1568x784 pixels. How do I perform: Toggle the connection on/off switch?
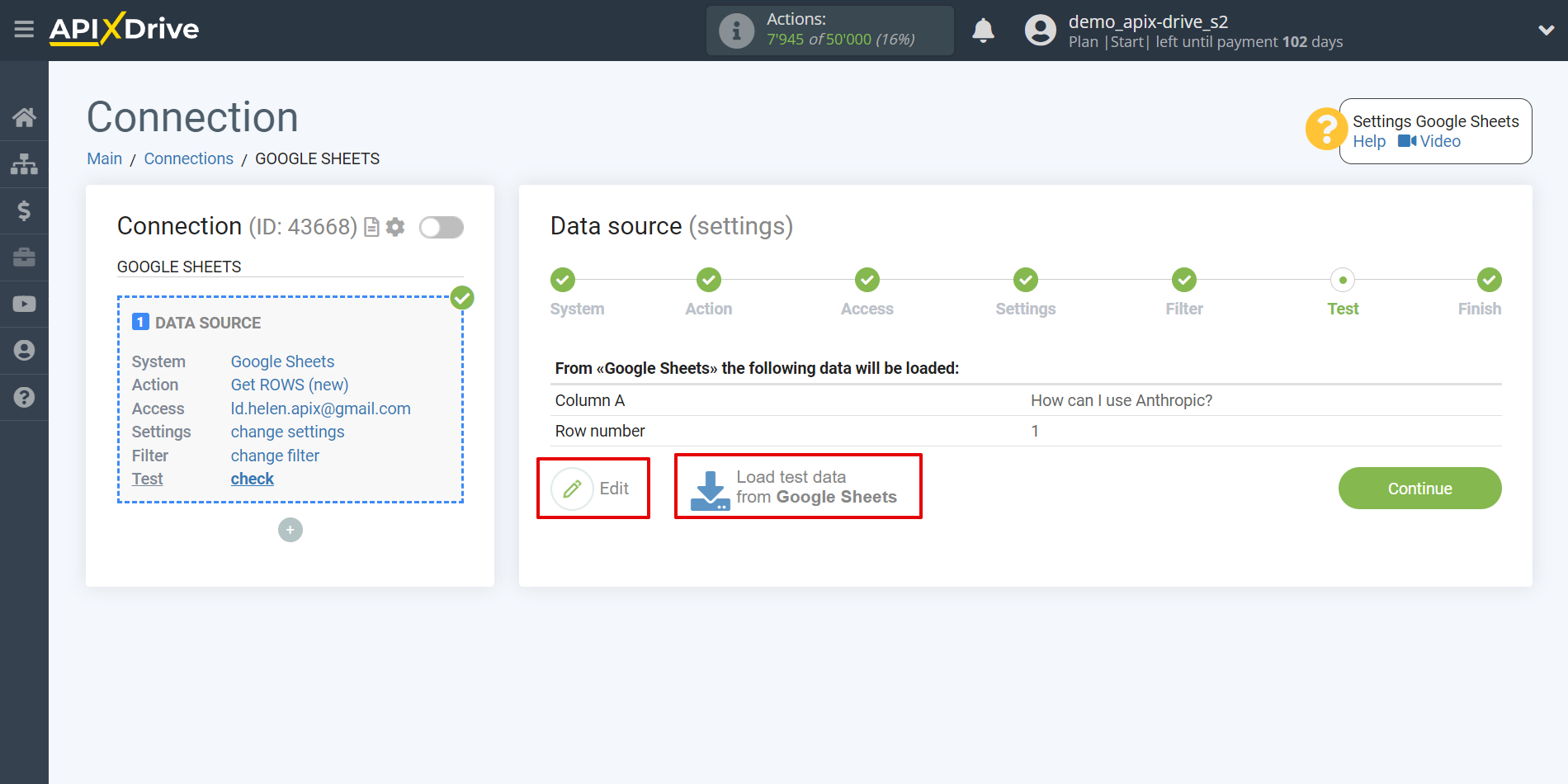pos(442,227)
